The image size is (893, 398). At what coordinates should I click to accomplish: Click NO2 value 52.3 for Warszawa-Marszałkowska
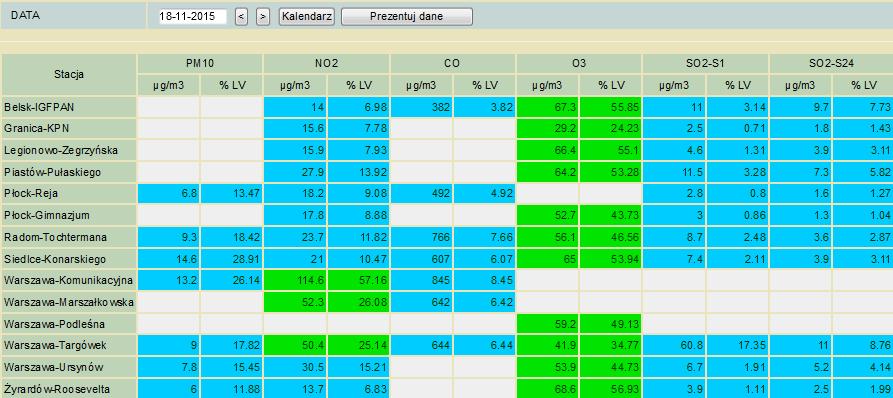[295, 302]
